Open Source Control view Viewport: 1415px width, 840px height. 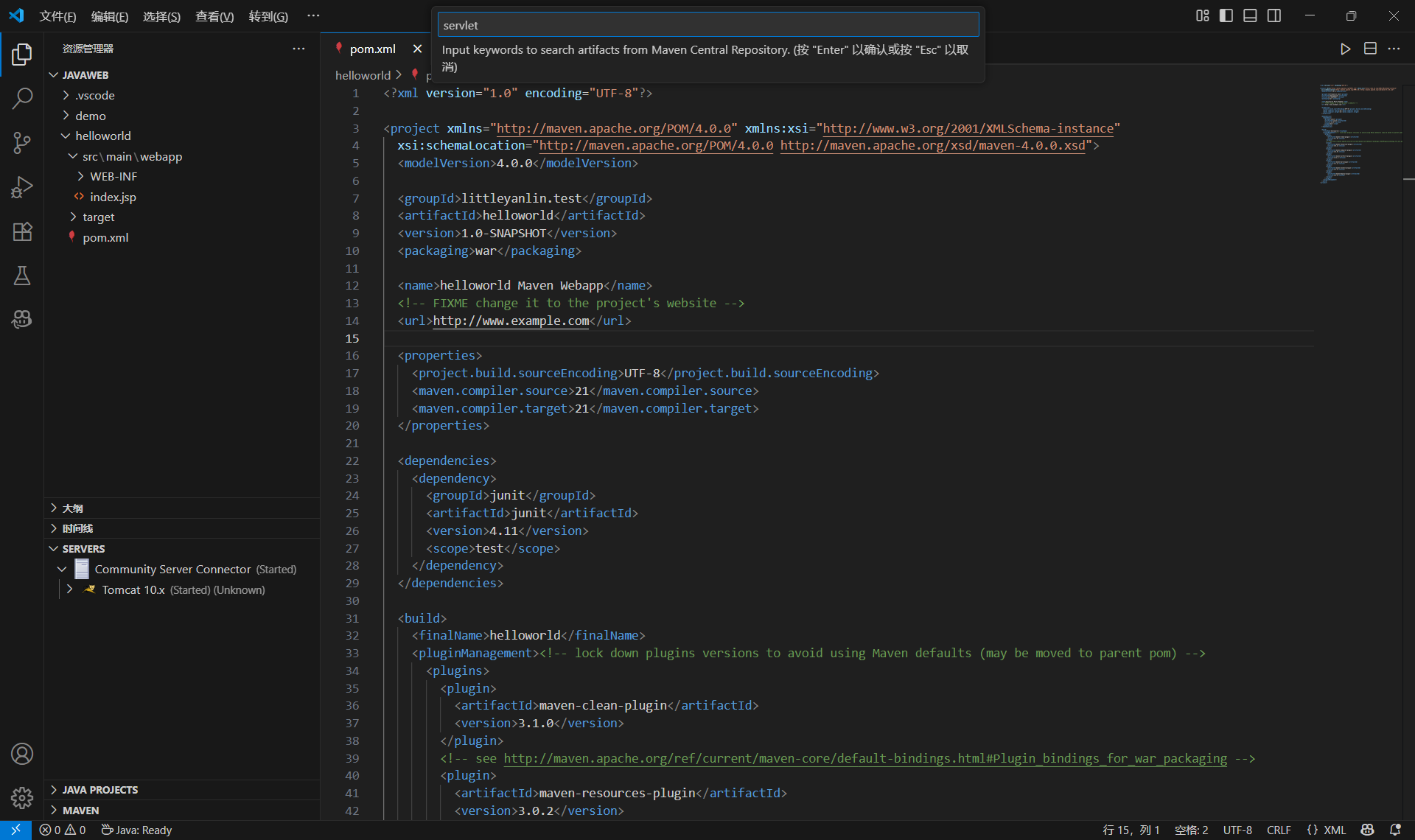(x=22, y=142)
